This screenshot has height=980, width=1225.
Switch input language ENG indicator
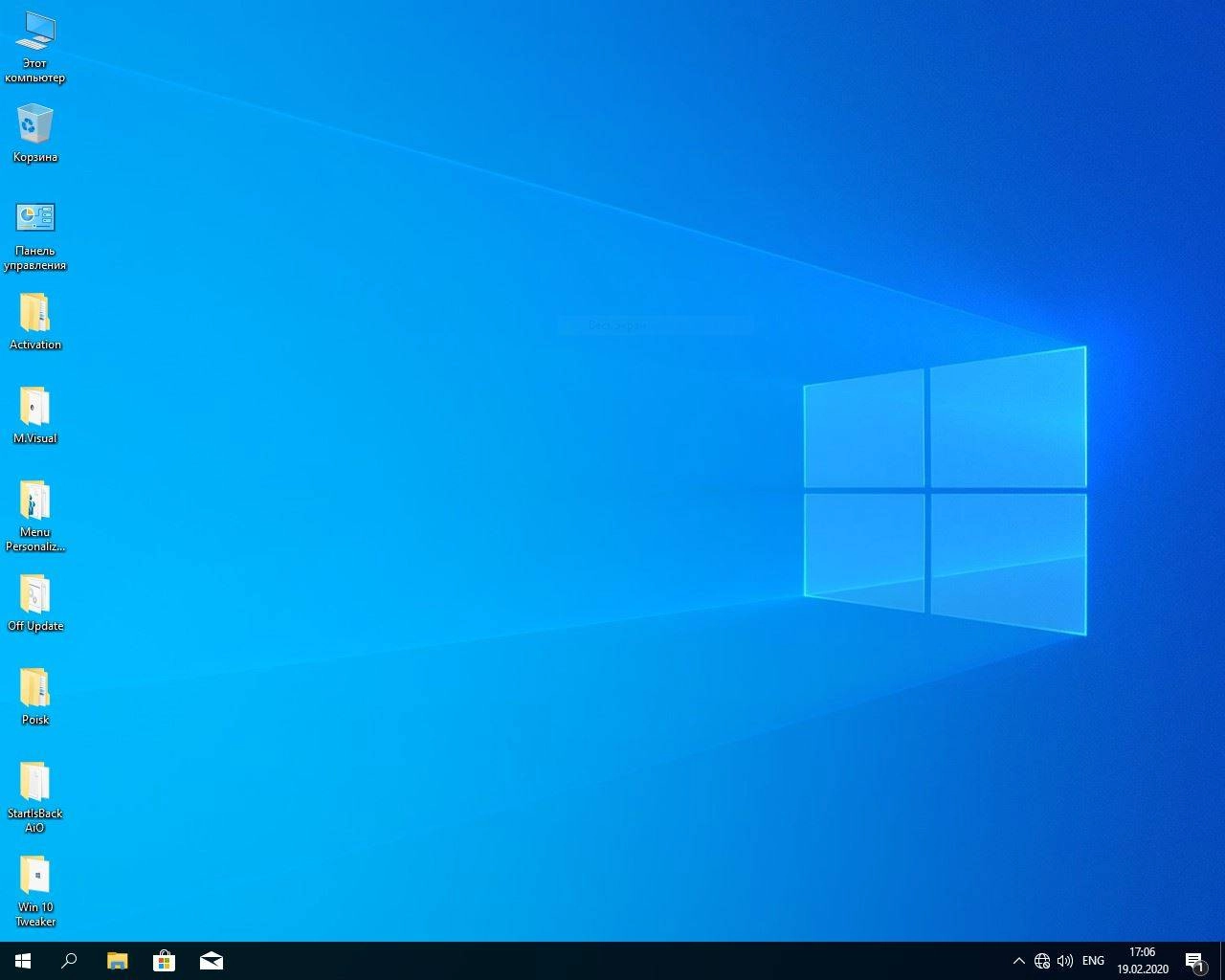click(1093, 961)
